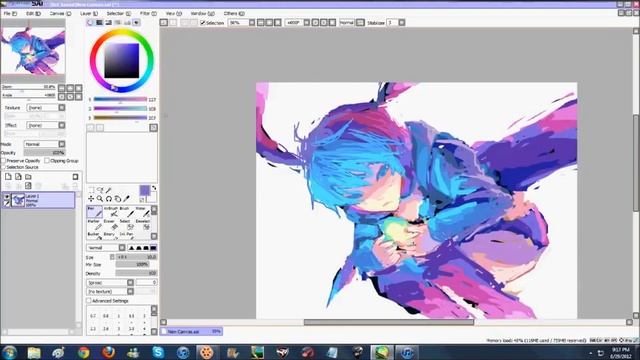The image size is (640, 360).
Task: Uncheck the Selection checkbox in toolbar
Action: tap(203, 23)
